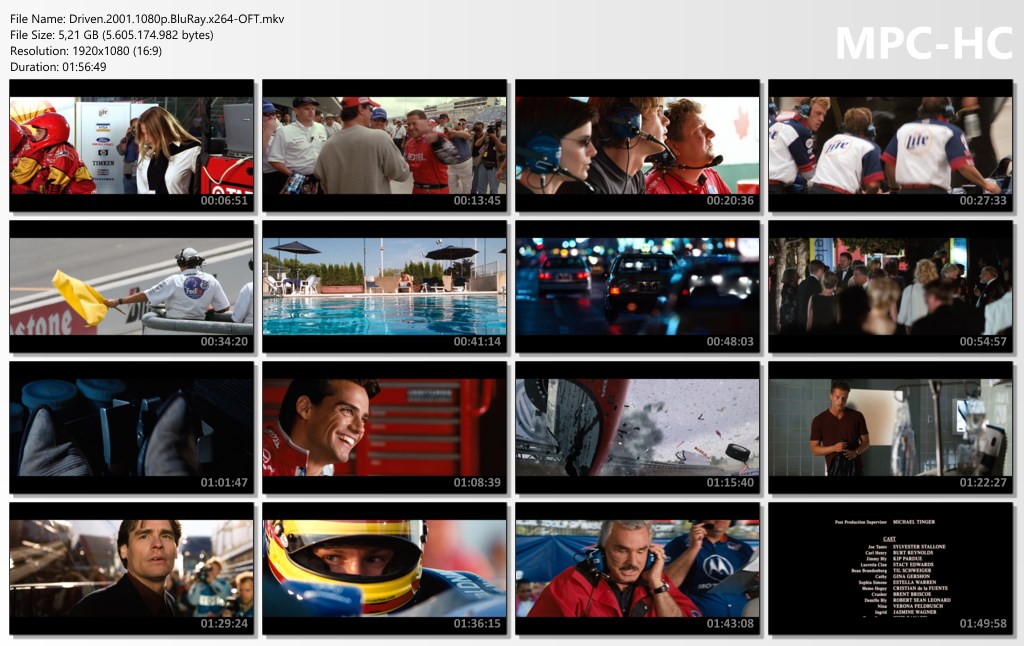Click the File Name text line
Viewport: 1024px width, 646px height.
click(147, 19)
